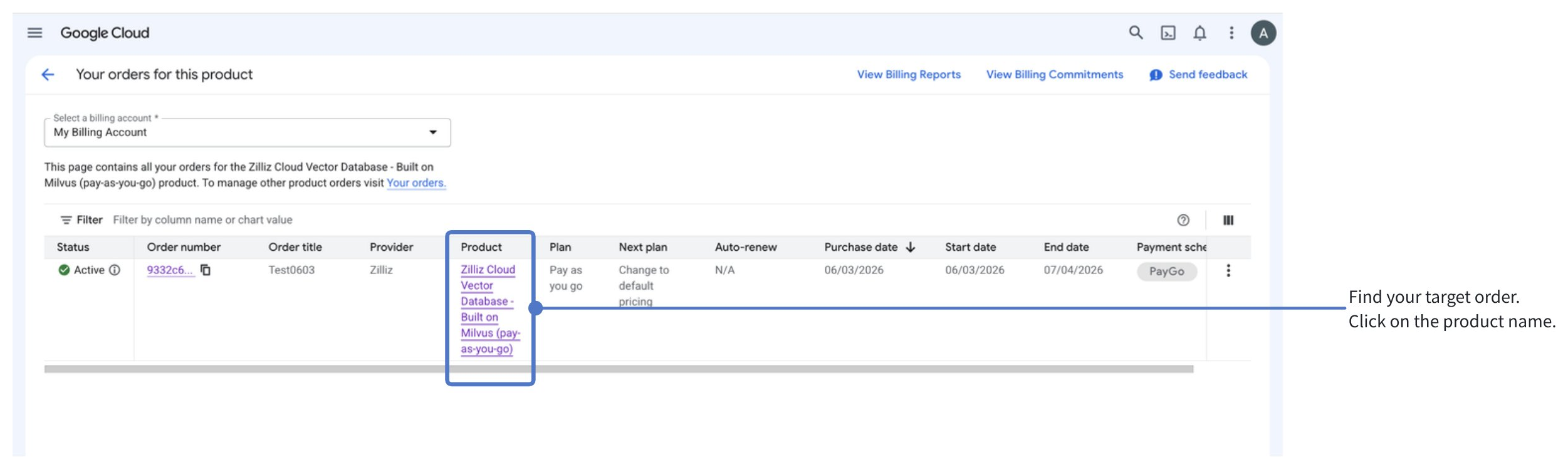
Task: Select the Test0603 order title cell
Action: 291,270
